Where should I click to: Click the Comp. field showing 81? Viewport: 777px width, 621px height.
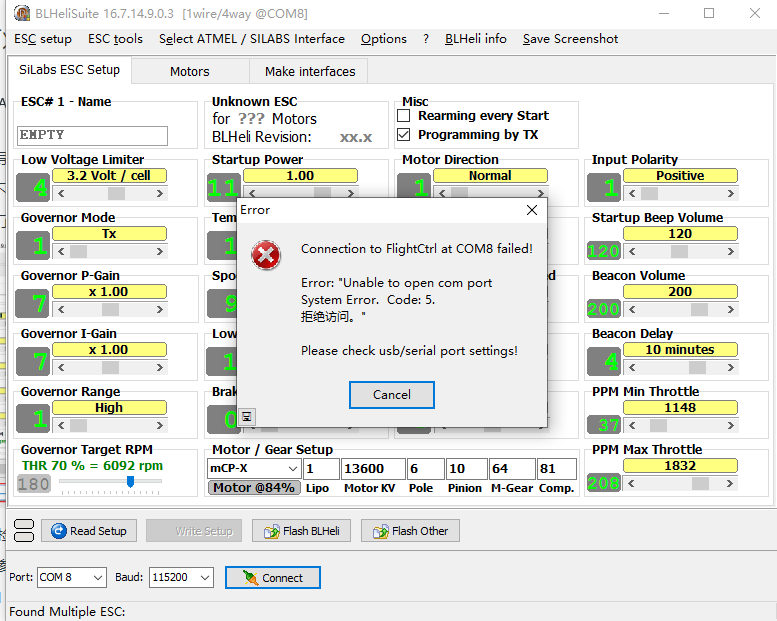(557, 469)
